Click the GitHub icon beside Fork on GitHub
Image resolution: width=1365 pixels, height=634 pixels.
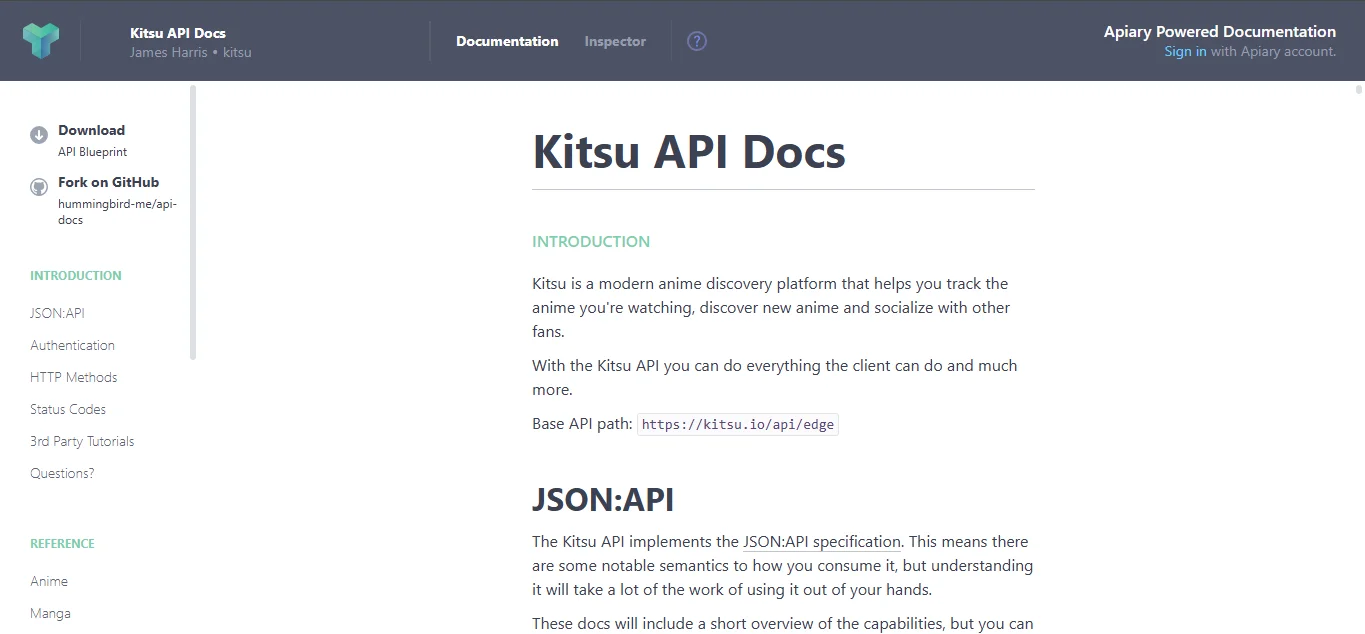click(x=38, y=186)
